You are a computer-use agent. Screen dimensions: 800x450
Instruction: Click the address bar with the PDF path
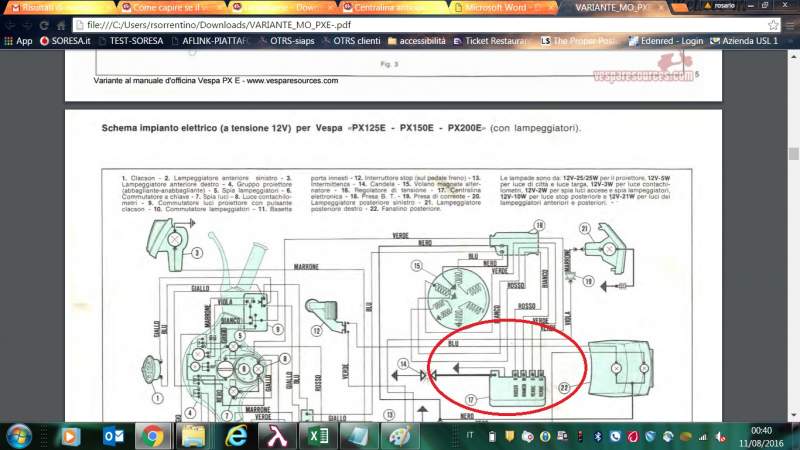point(418,24)
